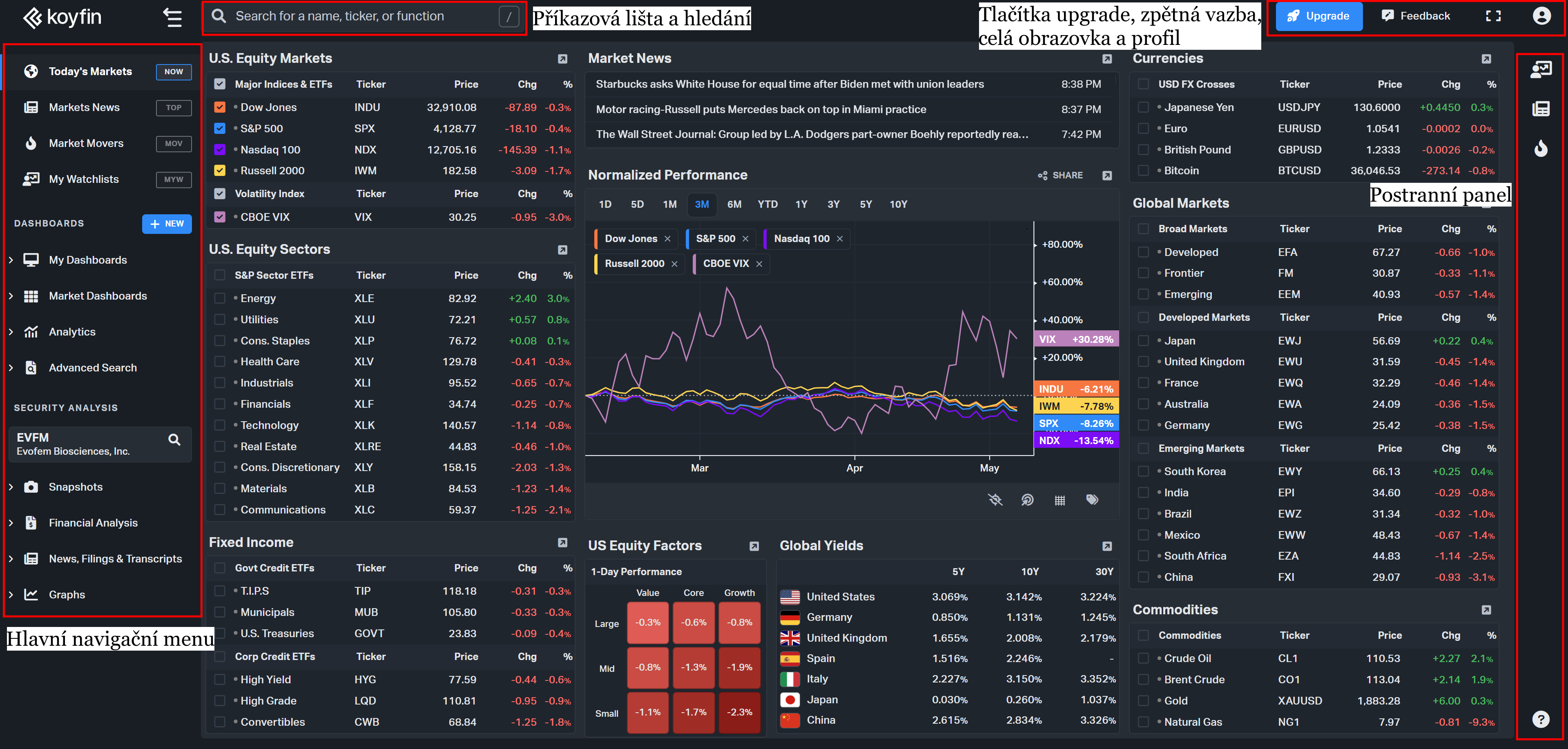
Task: Click Mid Core -1.3% heatmap cell
Action: point(693,667)
